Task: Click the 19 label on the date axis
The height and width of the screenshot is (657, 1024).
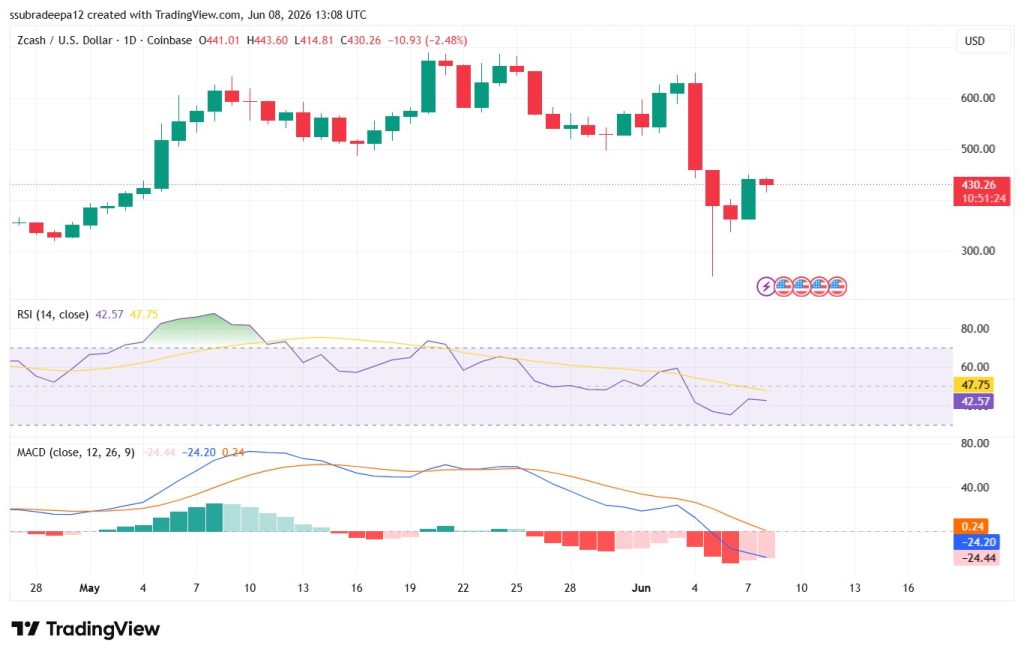Action: [x=409, y=588]
